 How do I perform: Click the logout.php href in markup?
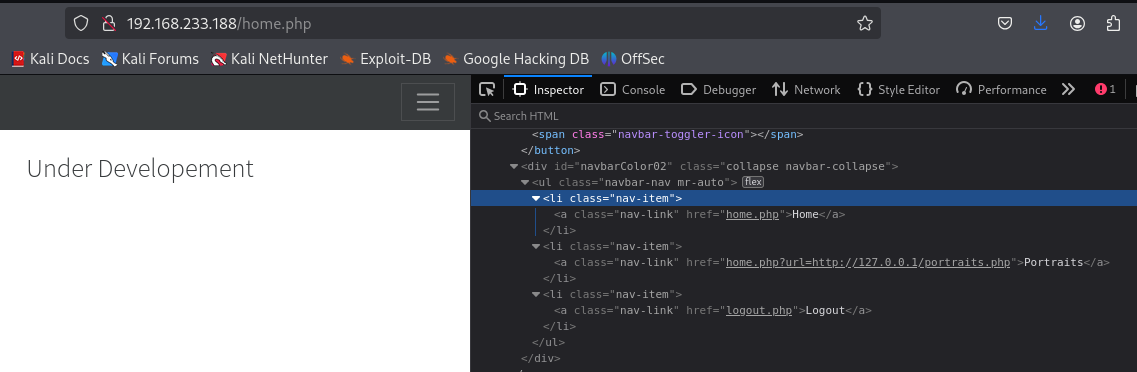coord(758,310)
